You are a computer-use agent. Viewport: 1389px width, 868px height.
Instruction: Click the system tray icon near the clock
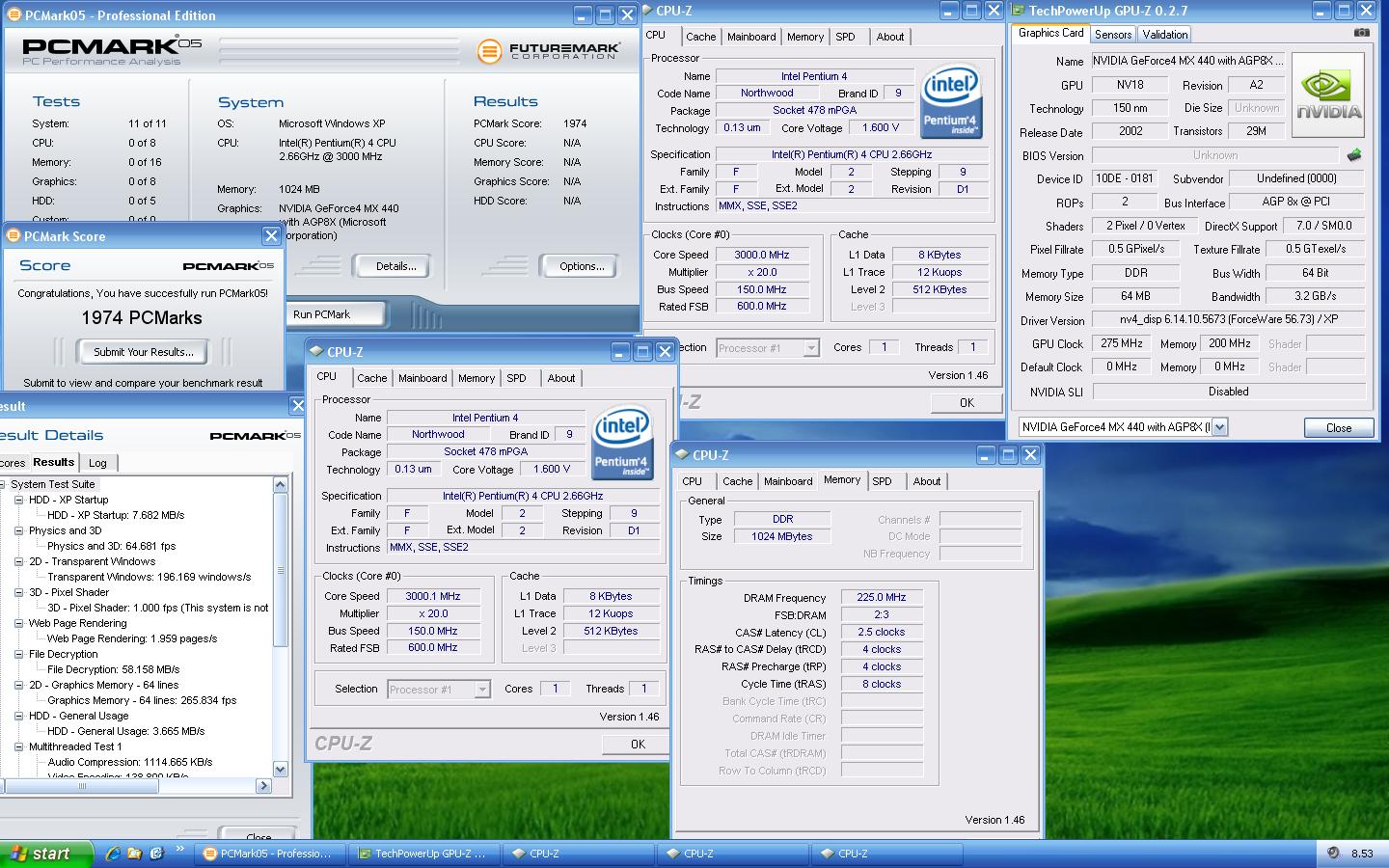pos(1333,853)
